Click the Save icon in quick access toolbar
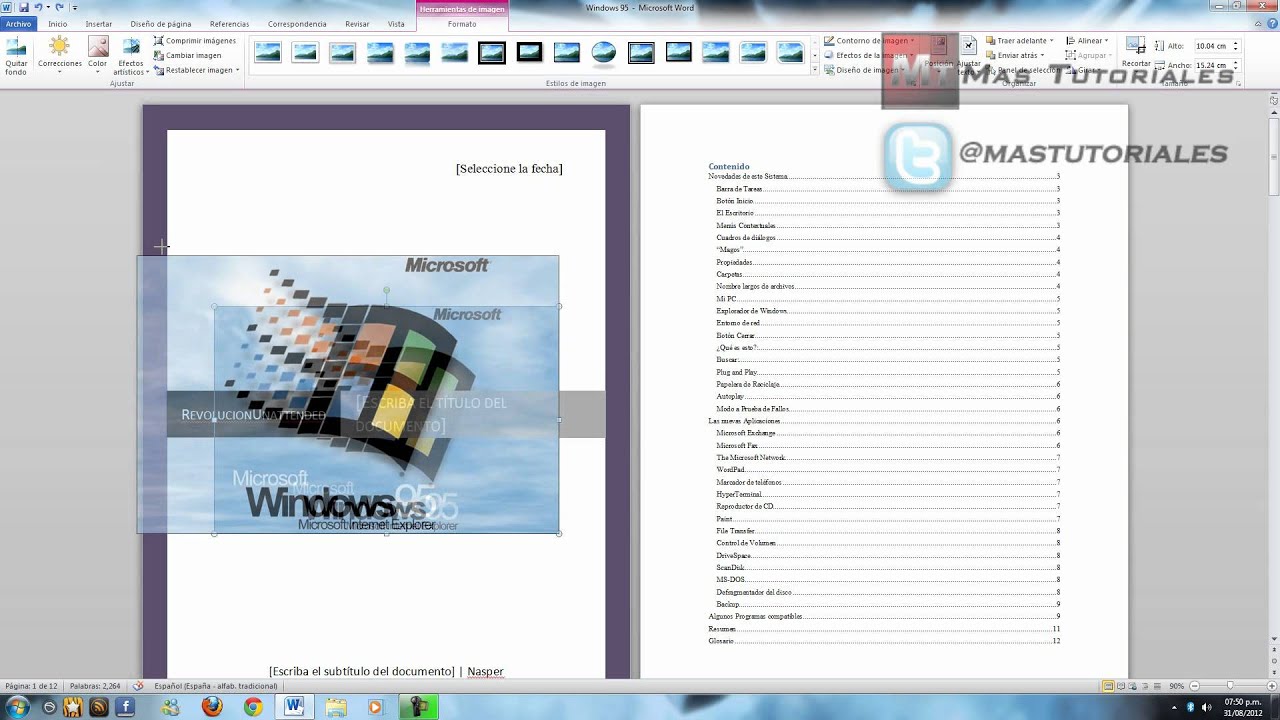 coord(24,7)
